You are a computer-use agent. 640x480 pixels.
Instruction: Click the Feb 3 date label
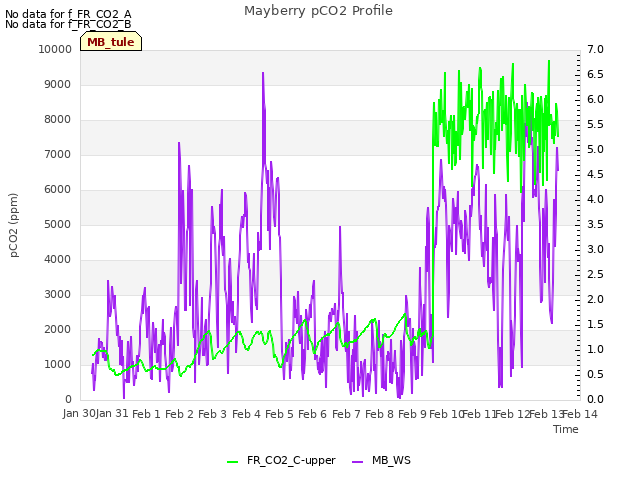[x=212, y=414]
